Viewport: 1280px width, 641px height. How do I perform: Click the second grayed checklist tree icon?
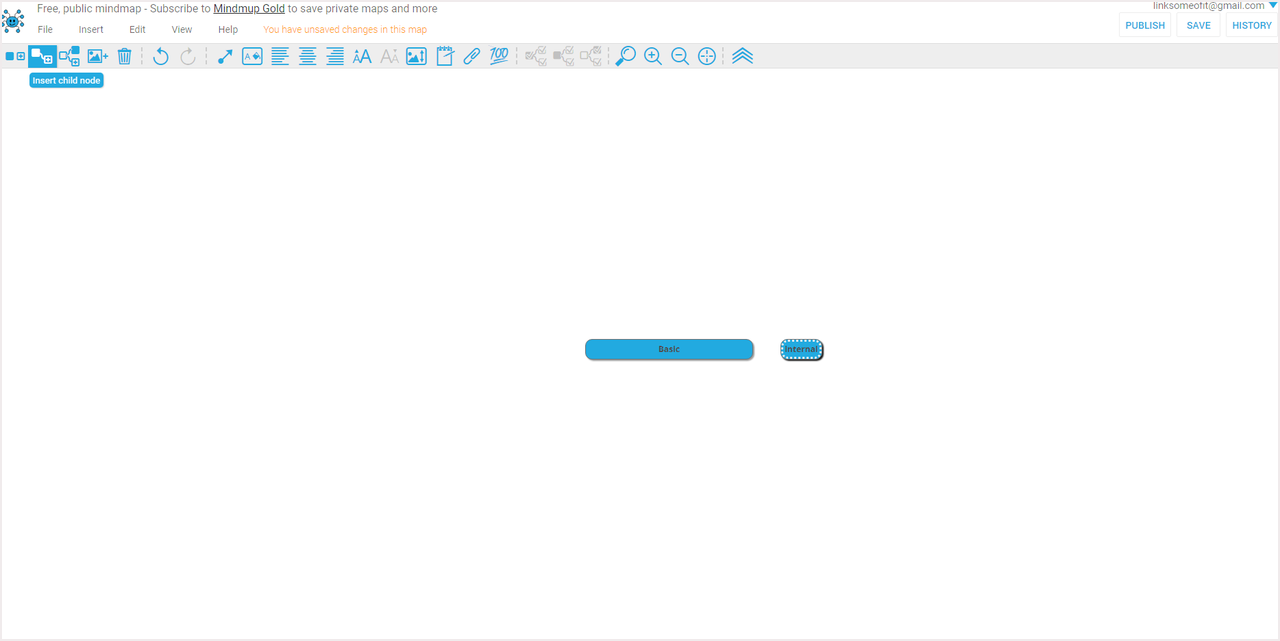[x=564, y=56]
